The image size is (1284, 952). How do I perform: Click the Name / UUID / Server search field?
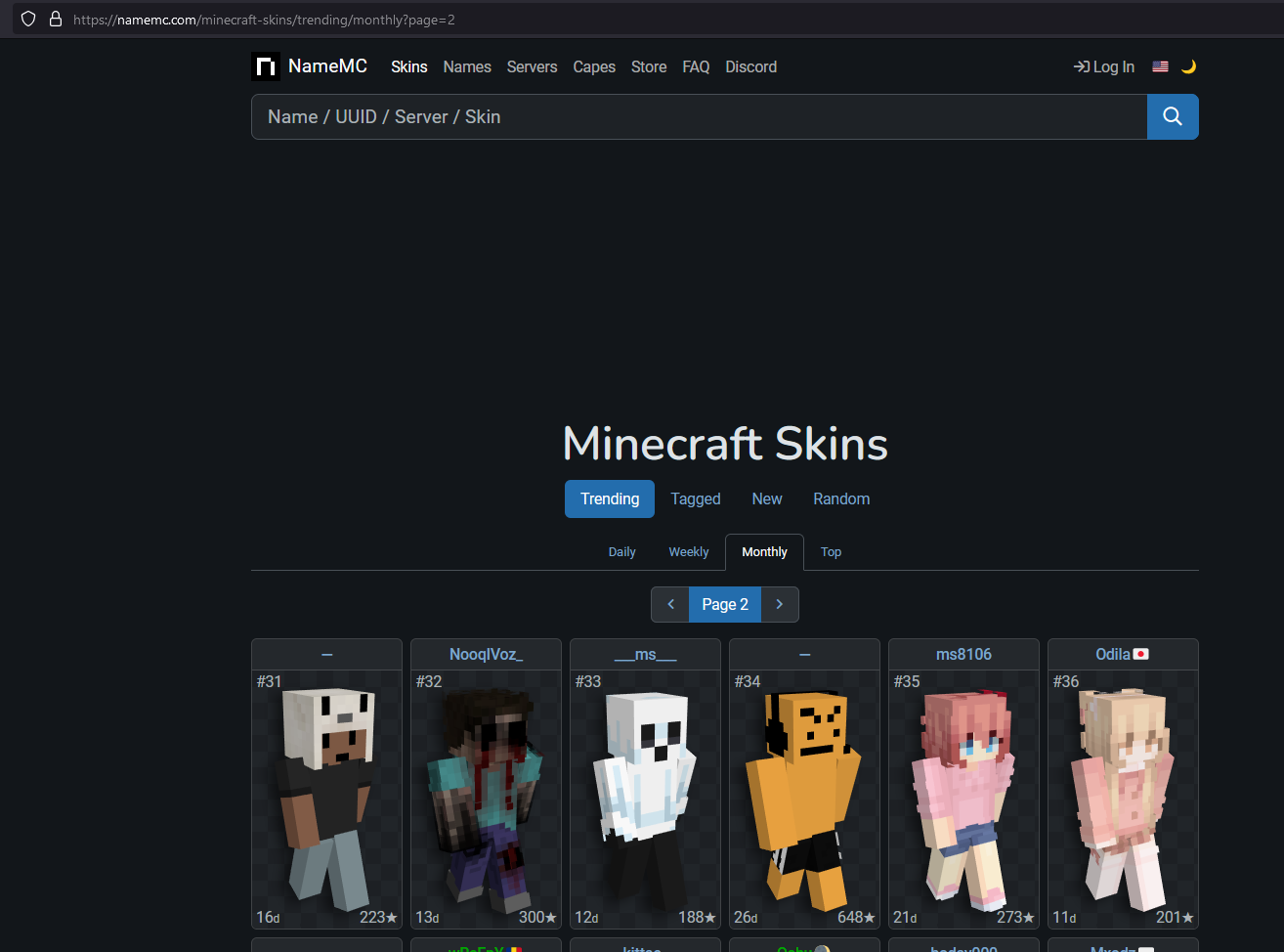coord(699,117)
